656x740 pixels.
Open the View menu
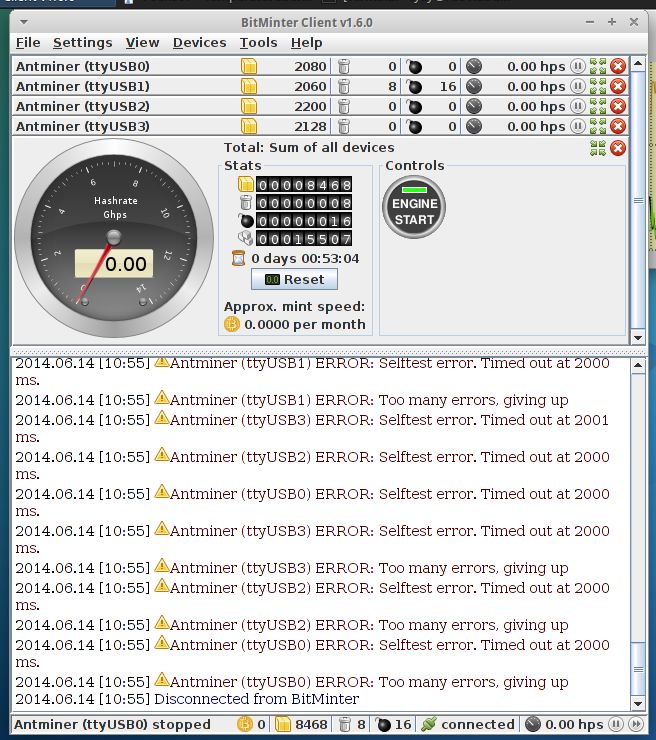142,42
